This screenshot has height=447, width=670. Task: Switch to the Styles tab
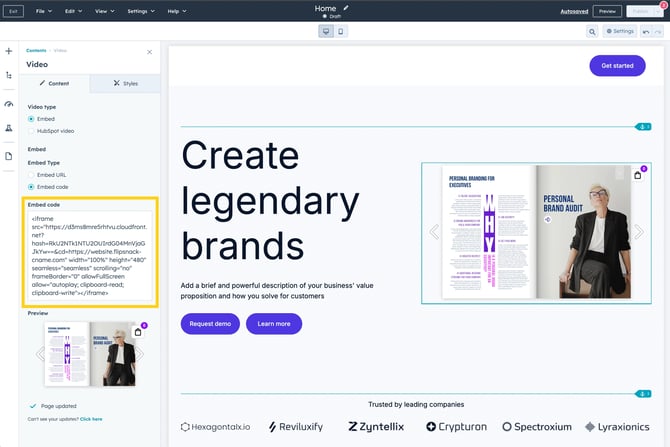125,83
